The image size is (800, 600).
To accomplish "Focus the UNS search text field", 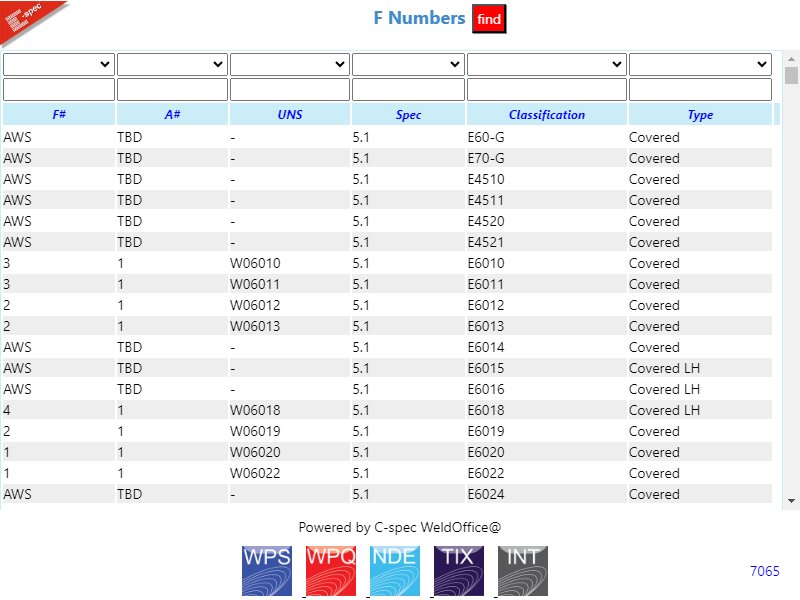I will coord(290,89).
